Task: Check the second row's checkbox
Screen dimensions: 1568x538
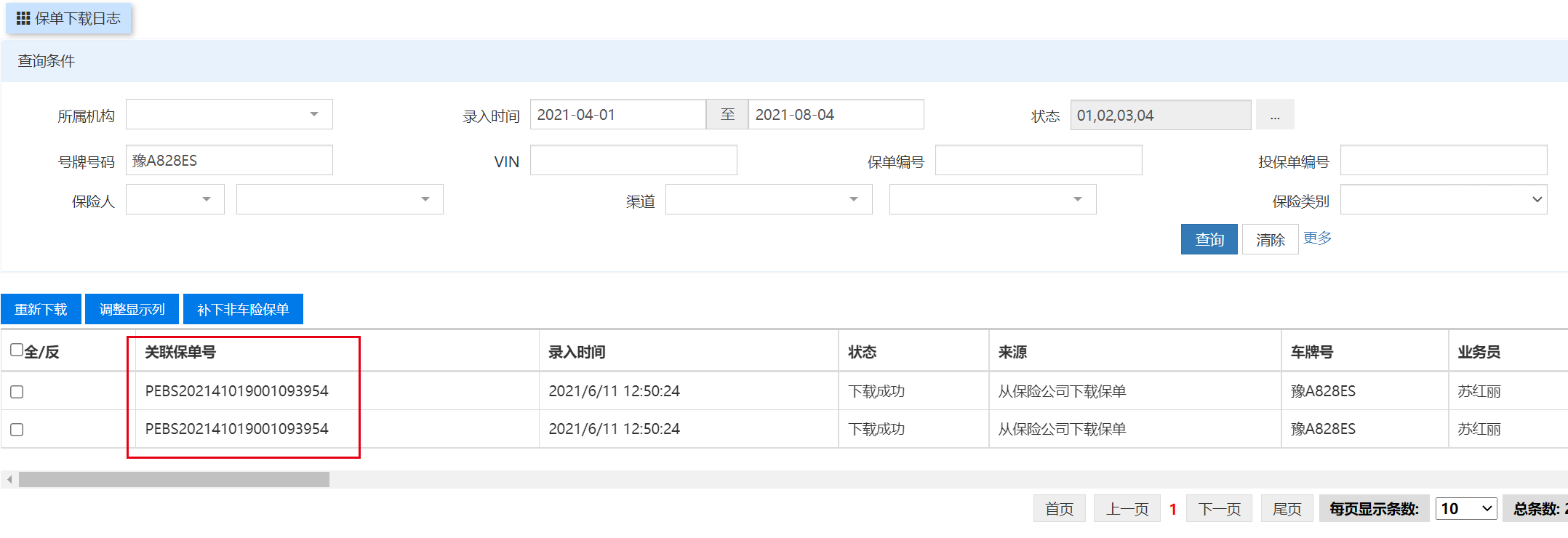Action: pos(17,430)
